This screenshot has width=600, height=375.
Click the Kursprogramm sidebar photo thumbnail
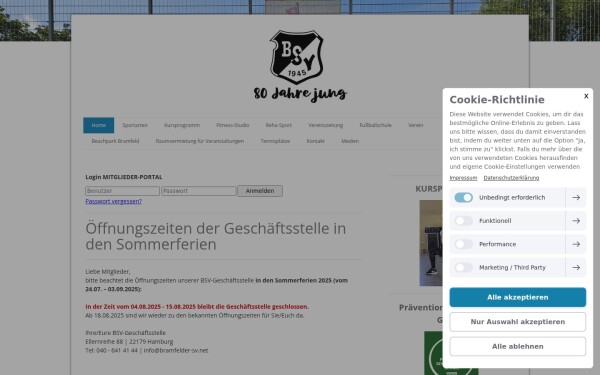click(431, 243)
